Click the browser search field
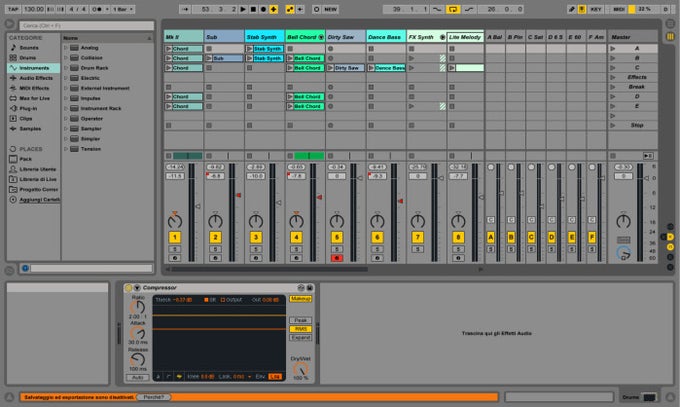The height and width of the screenshot is (407, 680). (x=86, y=26)
